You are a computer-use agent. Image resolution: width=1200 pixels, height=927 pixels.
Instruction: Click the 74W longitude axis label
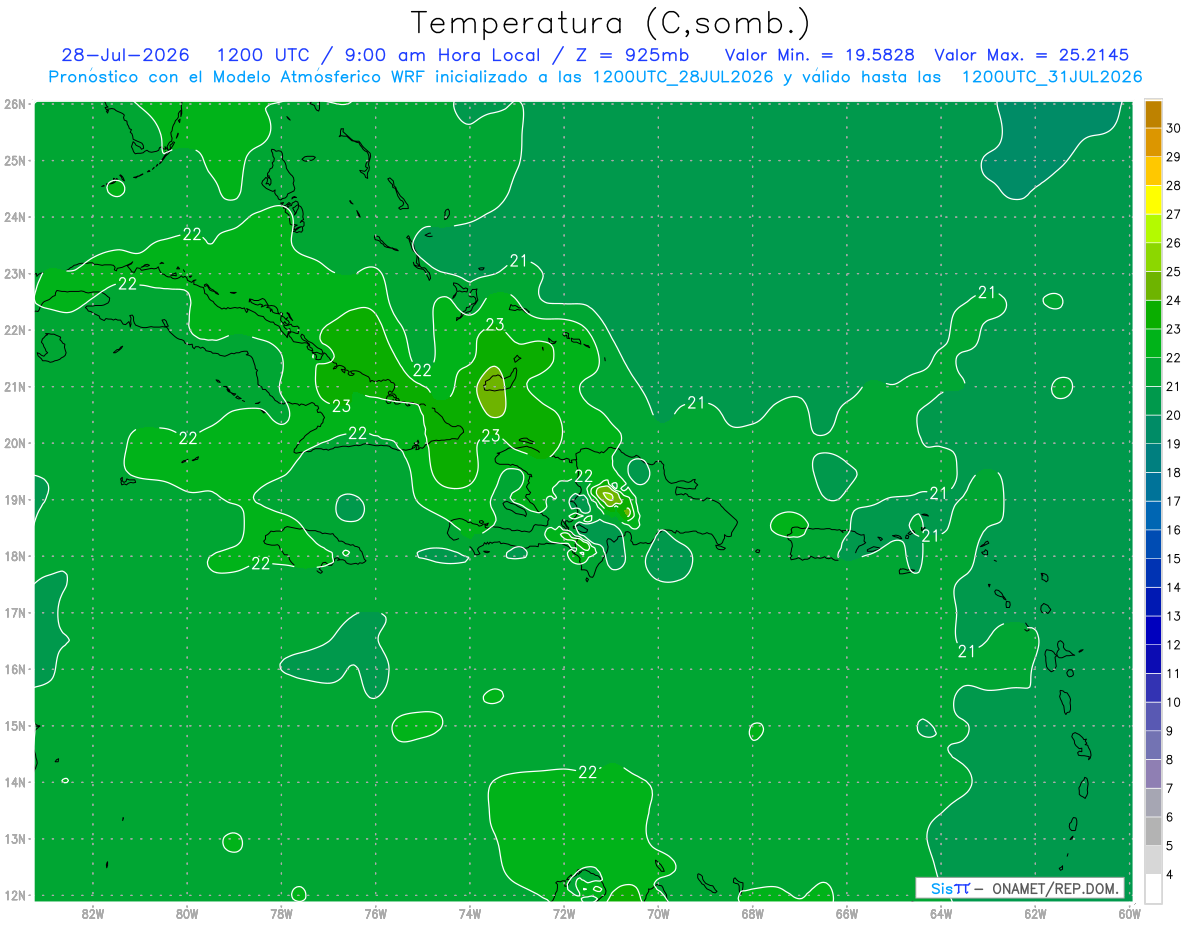pyautogui.click(x=469, y=913)
